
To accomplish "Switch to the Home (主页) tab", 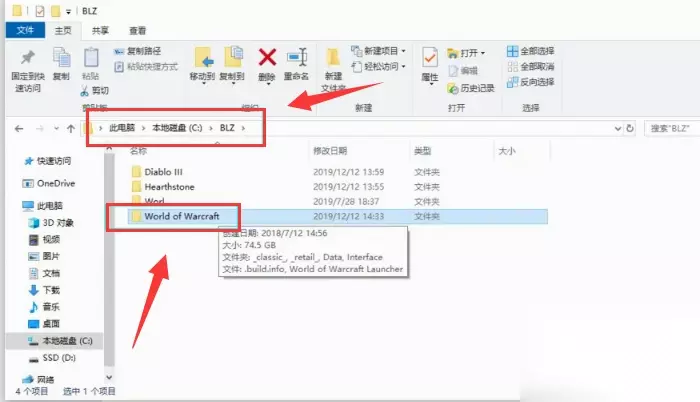I will (63, 30).
